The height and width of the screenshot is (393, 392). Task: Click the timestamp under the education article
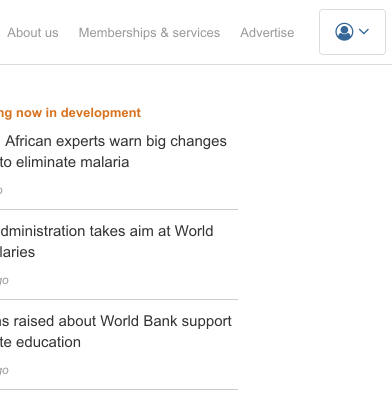(4, 371)
